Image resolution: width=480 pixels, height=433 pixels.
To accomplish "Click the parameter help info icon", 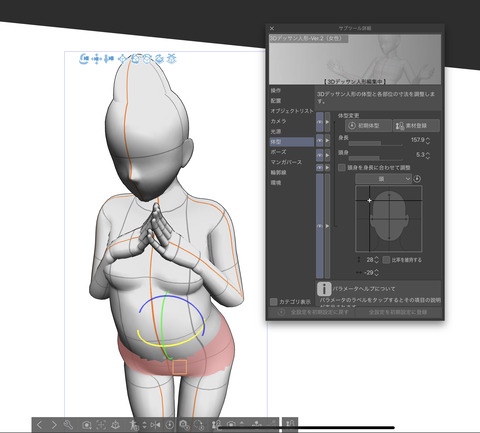I will click(324, 289).
